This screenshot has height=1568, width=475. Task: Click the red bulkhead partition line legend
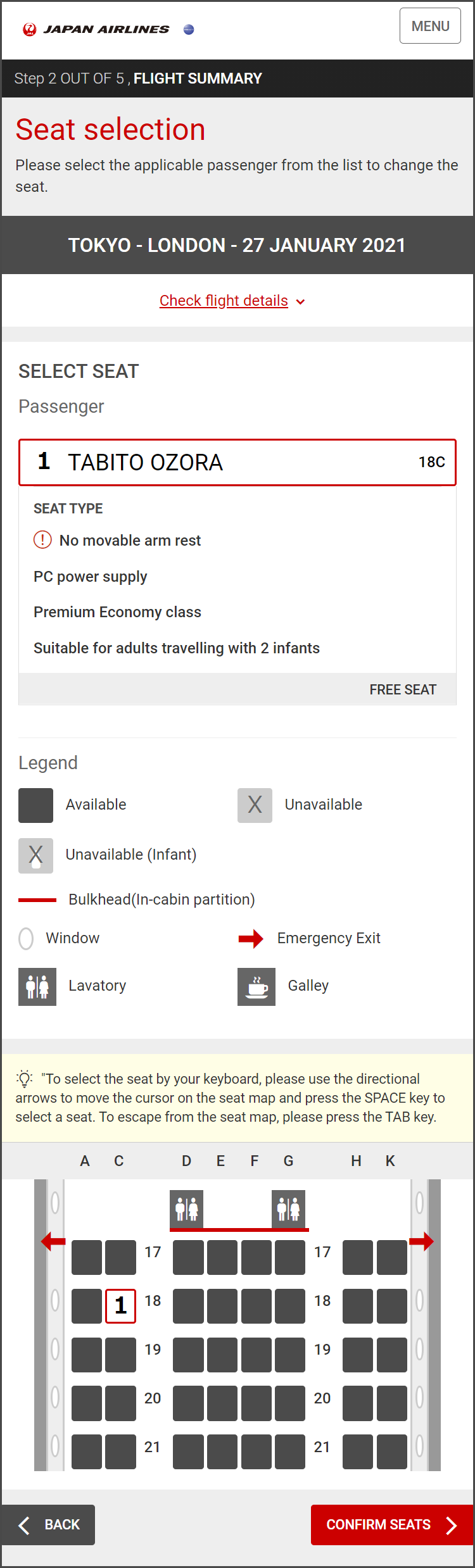coord(39,899)
